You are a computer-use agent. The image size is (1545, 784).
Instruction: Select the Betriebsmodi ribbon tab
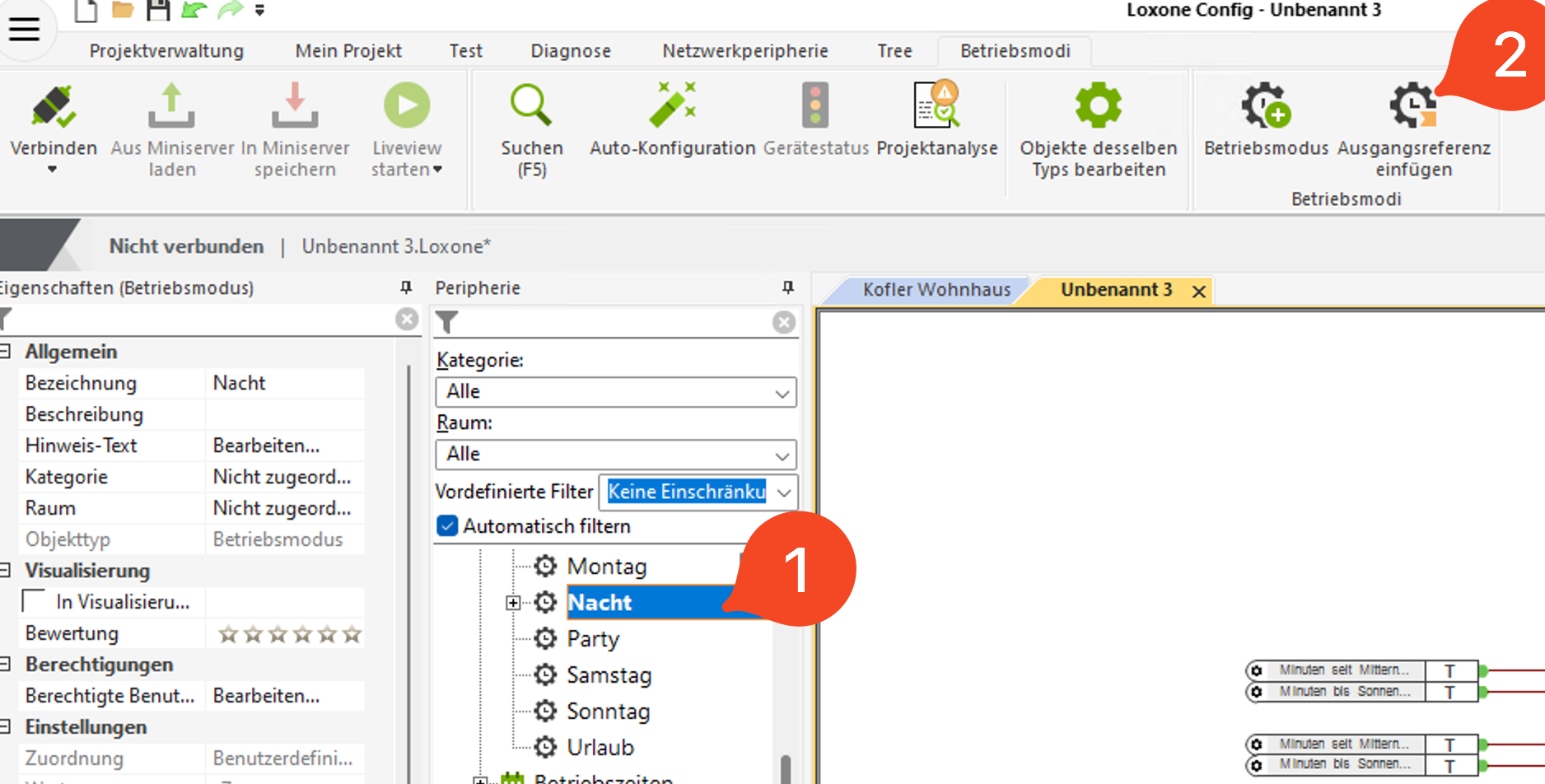click(x=1015, y=51)
